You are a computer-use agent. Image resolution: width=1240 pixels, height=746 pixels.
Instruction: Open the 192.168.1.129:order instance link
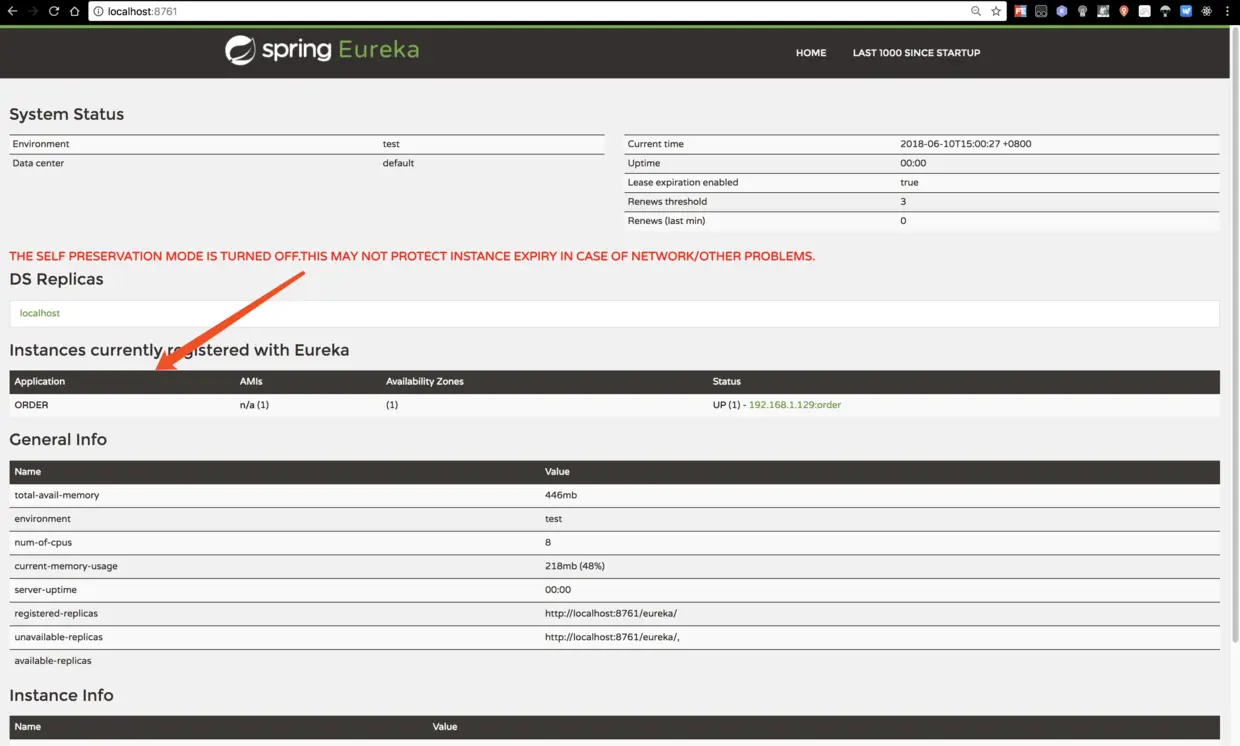[795, 405]
